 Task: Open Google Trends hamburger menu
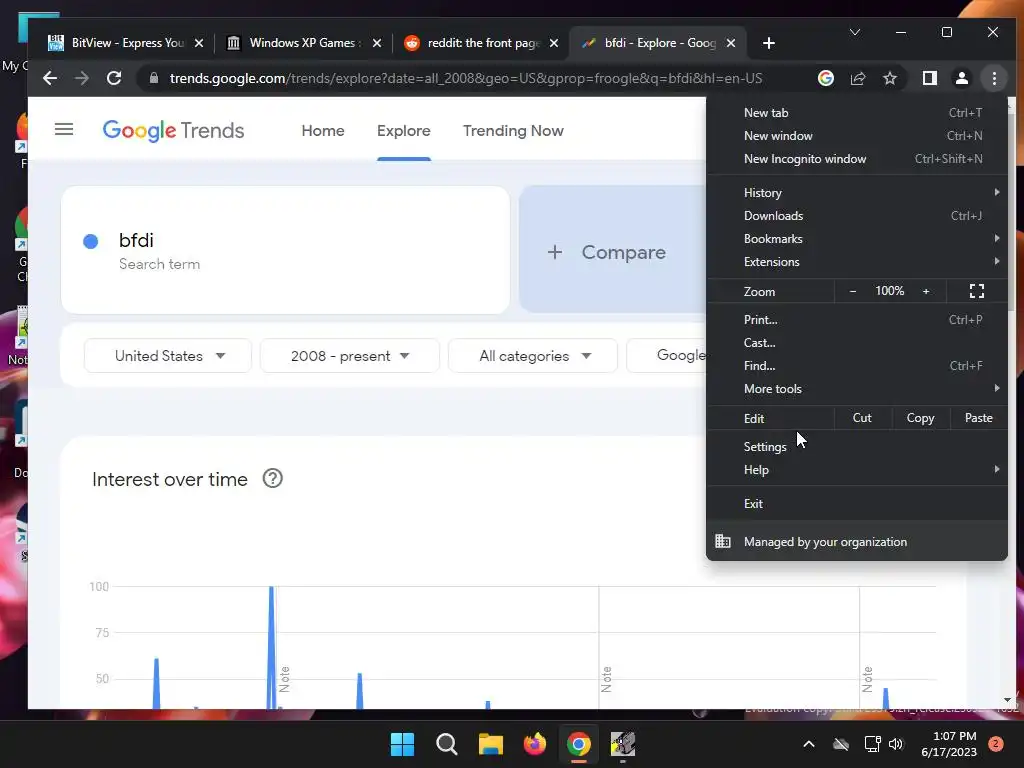pos(63,129)
